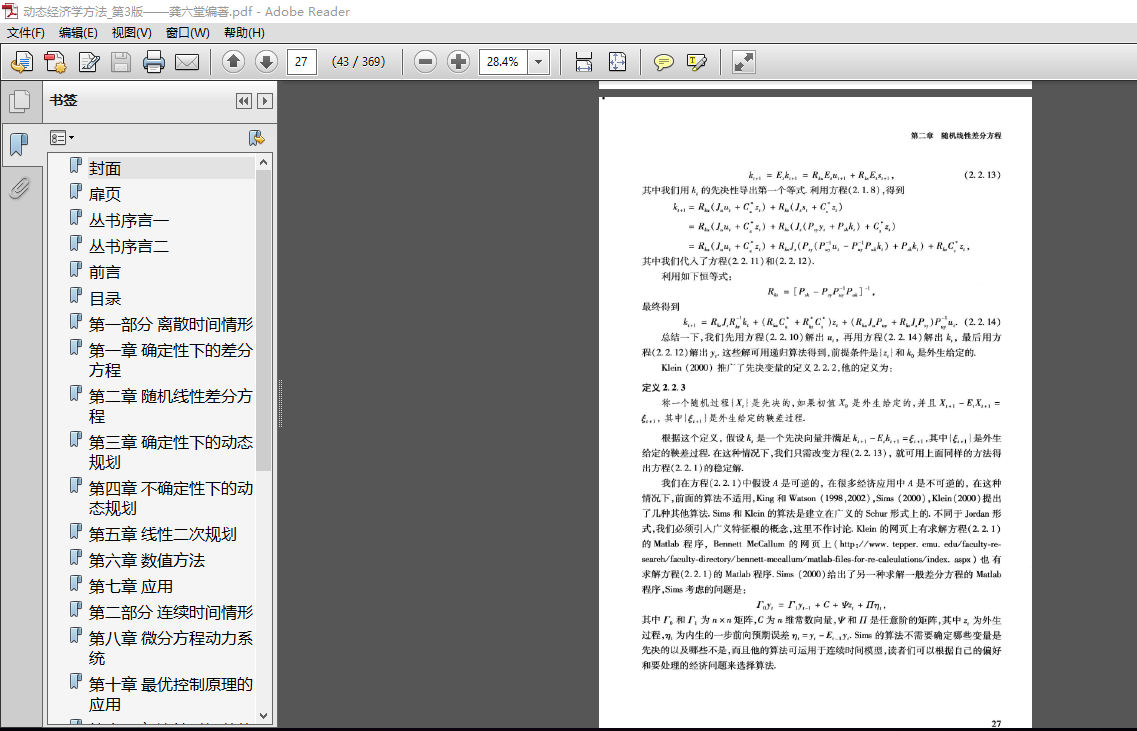Jump to 丛书序言二 bookmark
1137x731 pixels.
pos(128,247)
